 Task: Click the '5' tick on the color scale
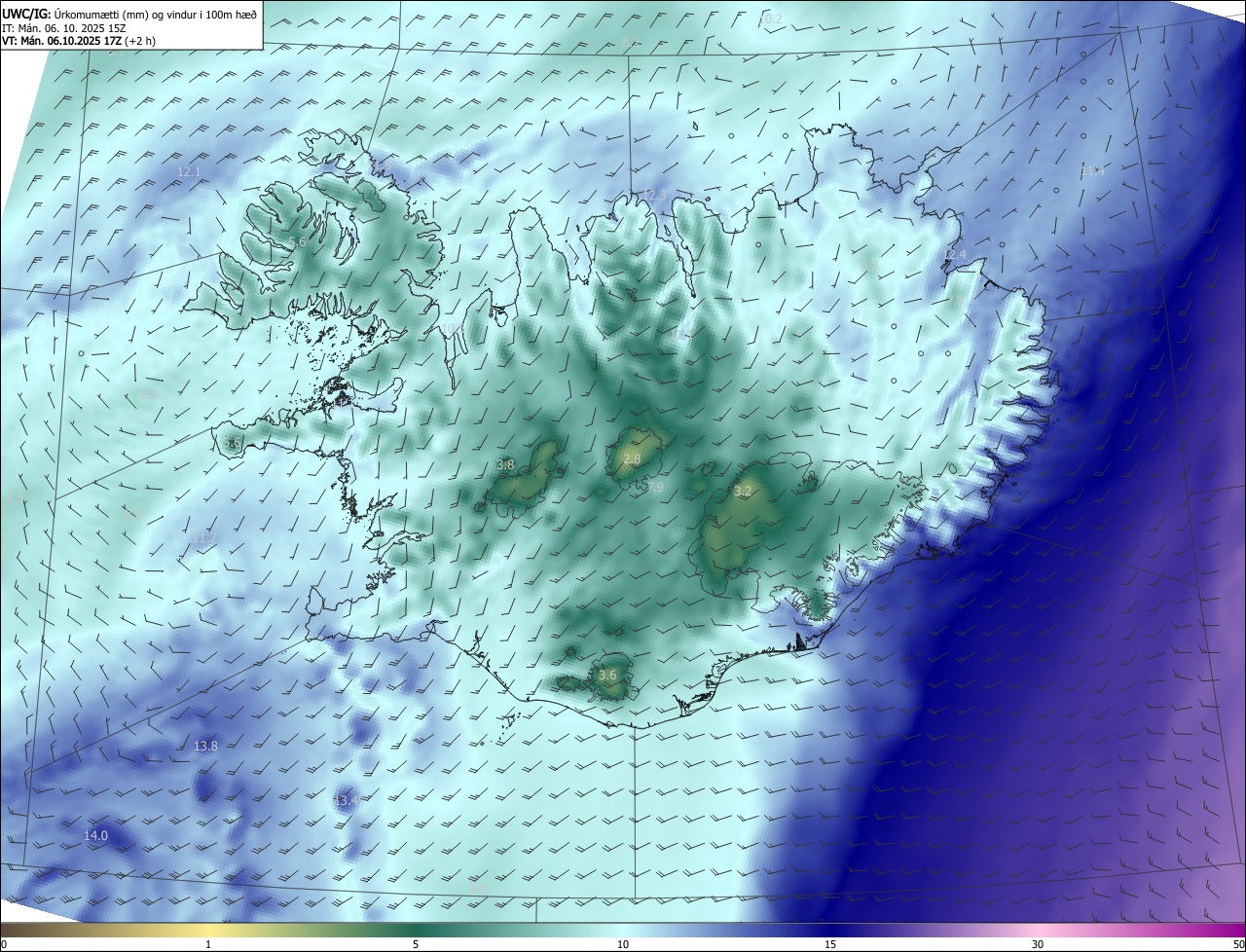tap(416, 944)
